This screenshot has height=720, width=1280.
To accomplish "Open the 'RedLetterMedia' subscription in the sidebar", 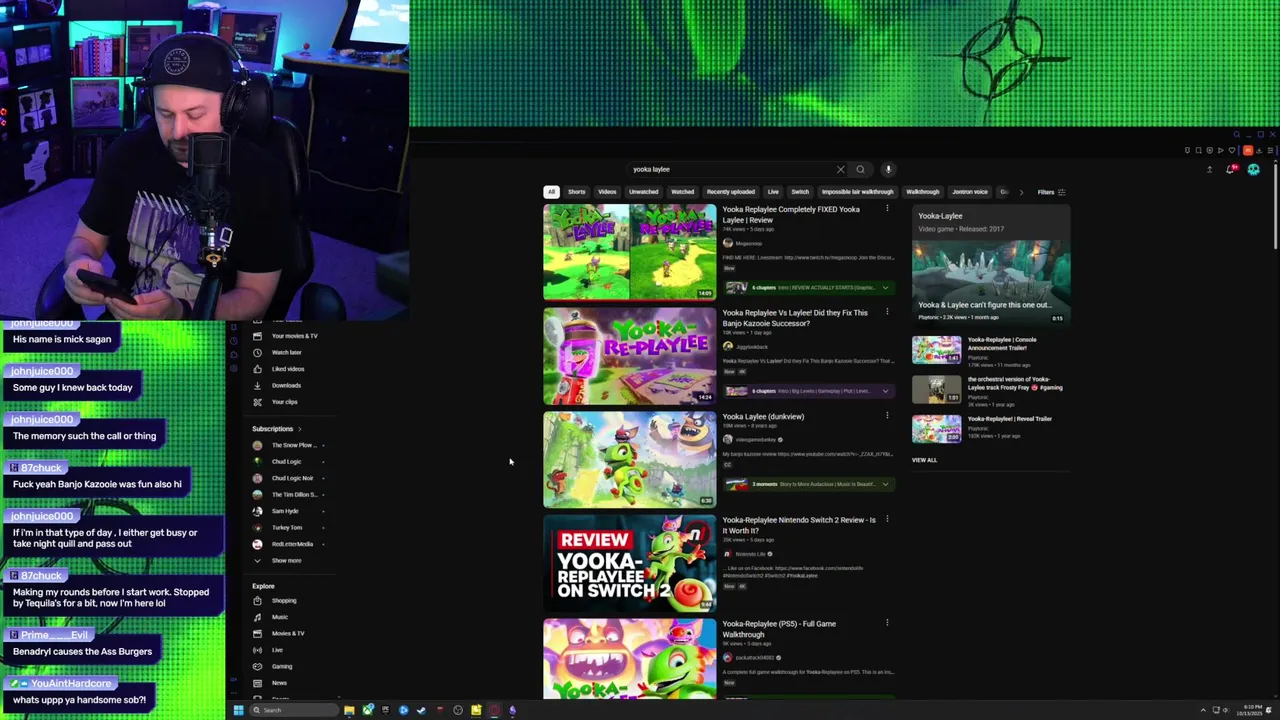I will [x=292, y=544].
